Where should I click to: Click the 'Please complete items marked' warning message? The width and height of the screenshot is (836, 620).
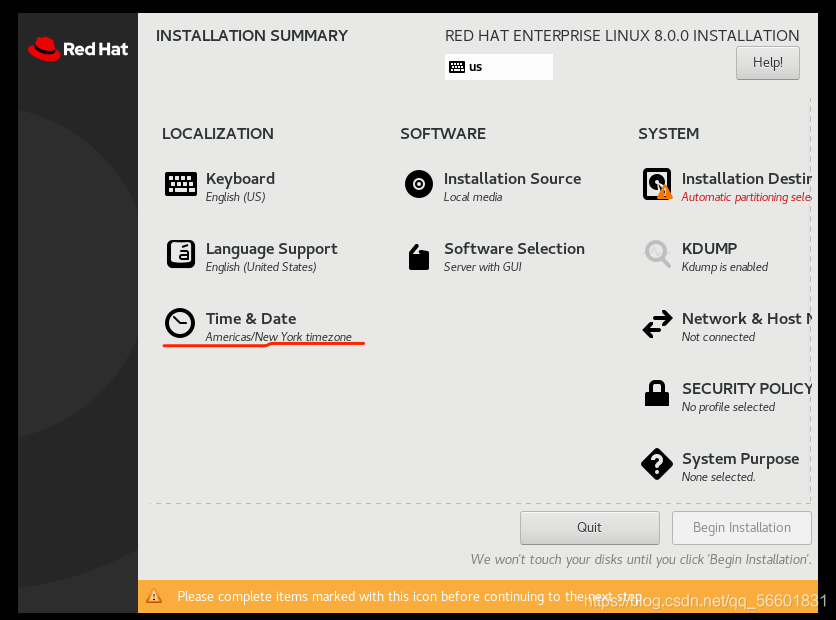click(409, 597)
